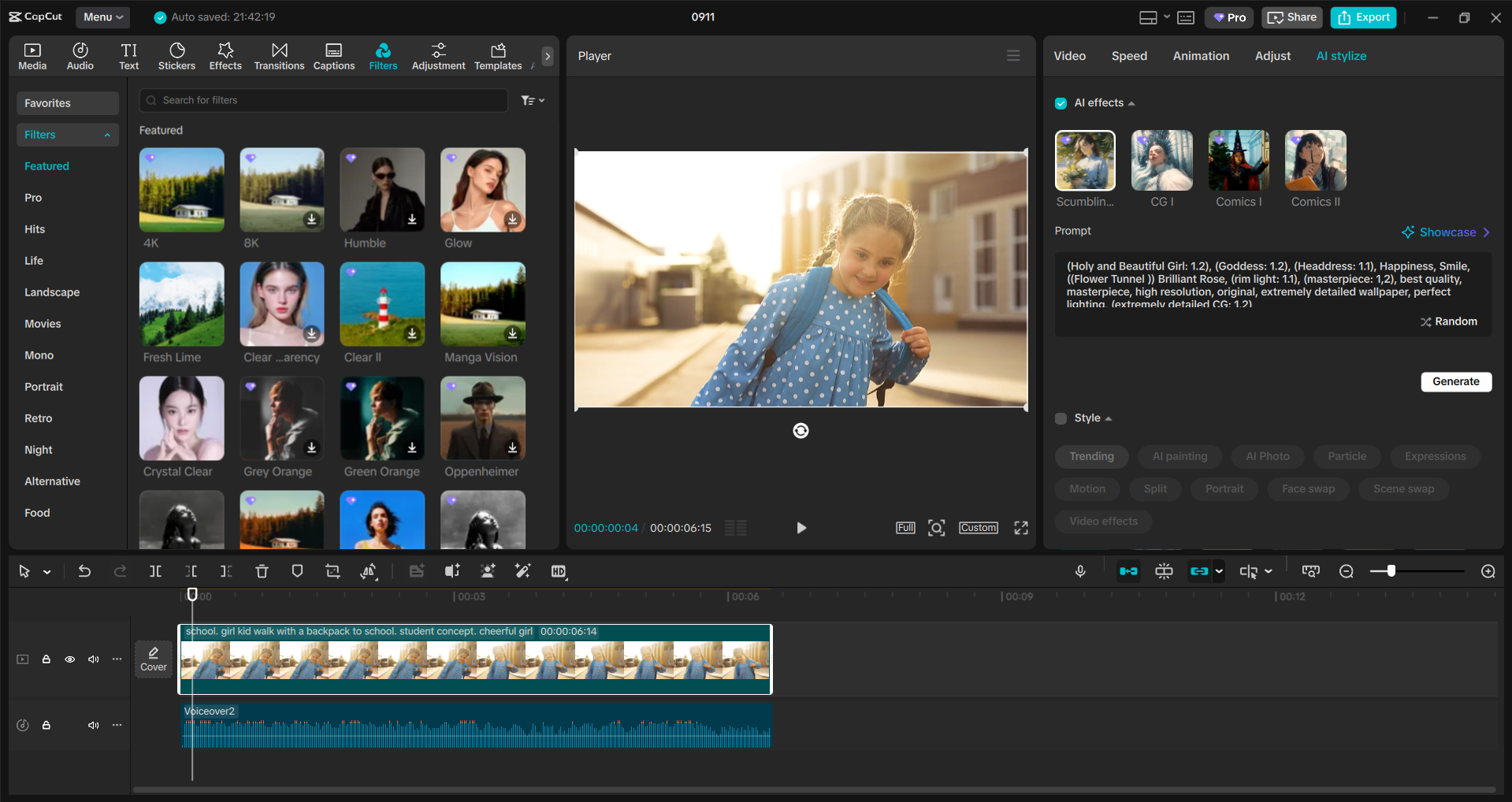The height and width of the screenshot is (802, 1512).
Task: Select the Animation tab
Action: 1200,55
